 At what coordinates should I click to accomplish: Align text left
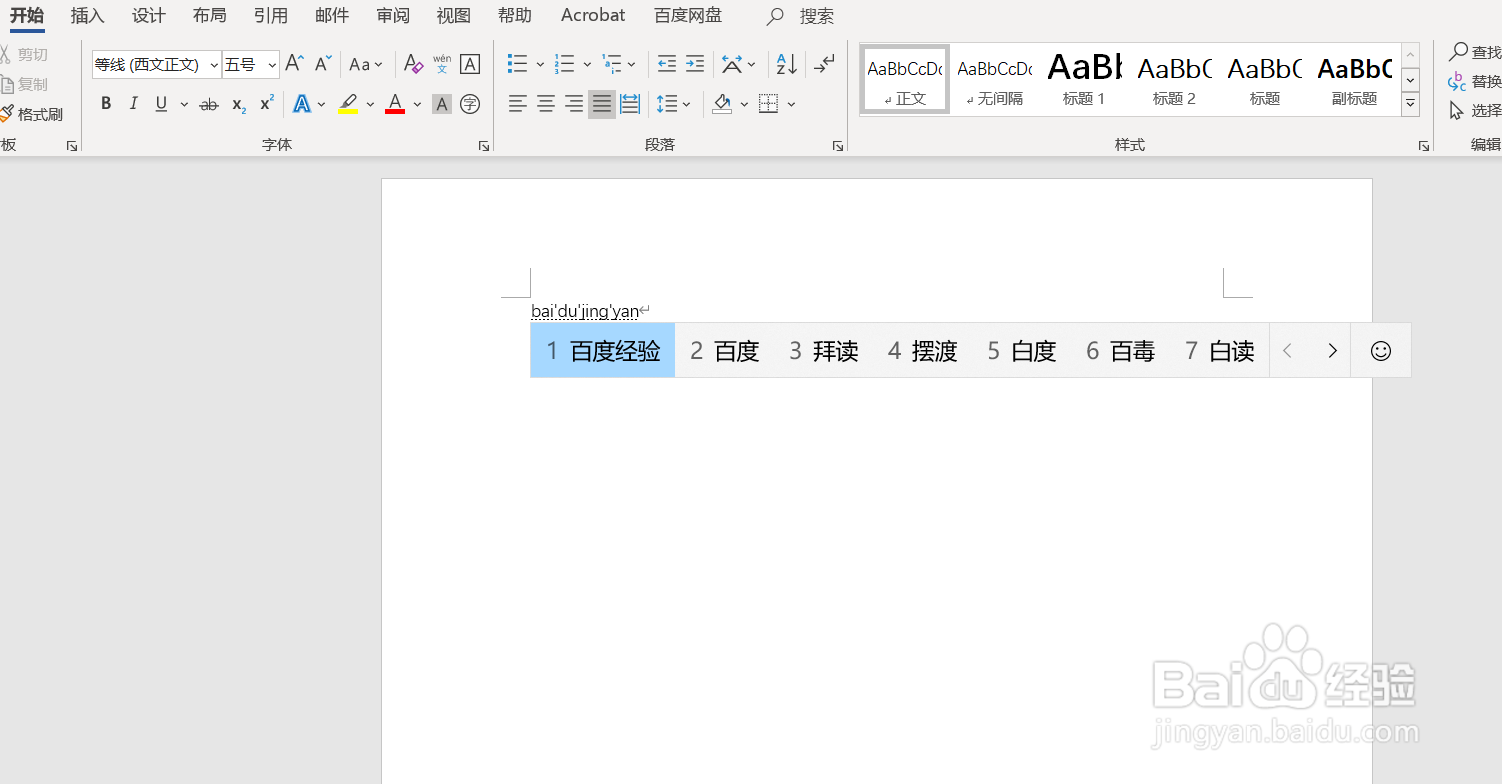(x=517, y=104)
